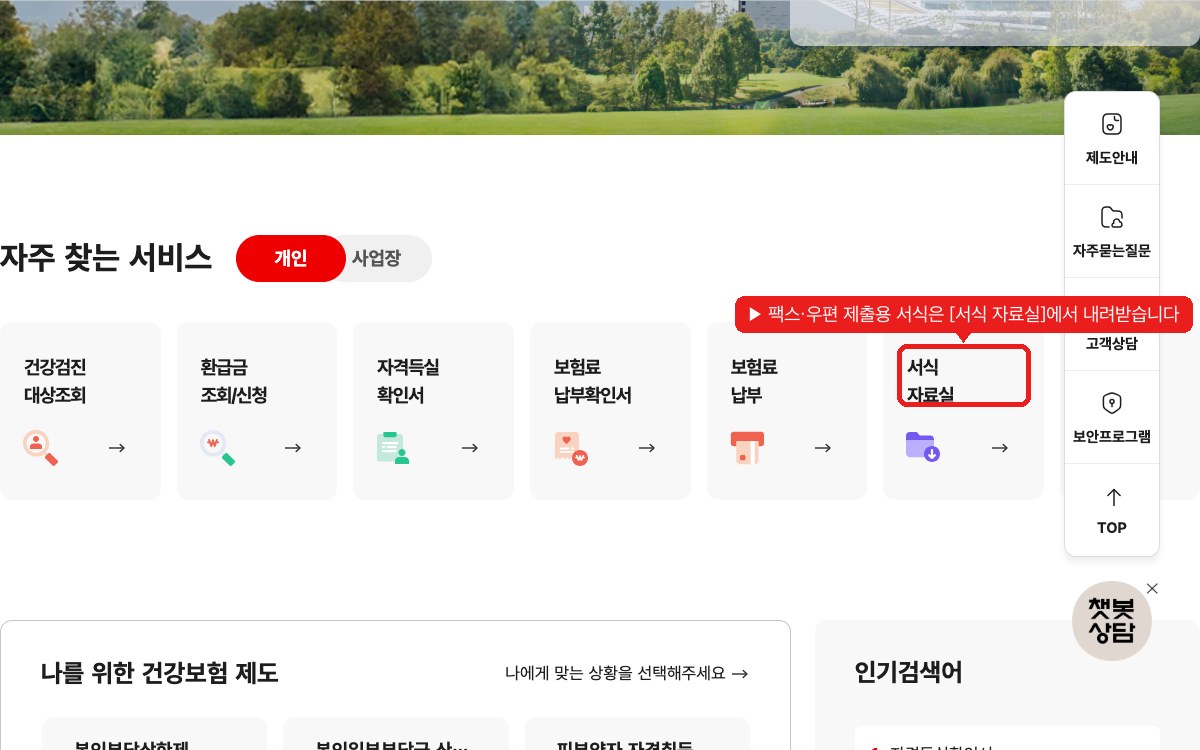Click the 나를 위한 건강보험 제도 heading
Screen dimensions: 1200x750
160,673
